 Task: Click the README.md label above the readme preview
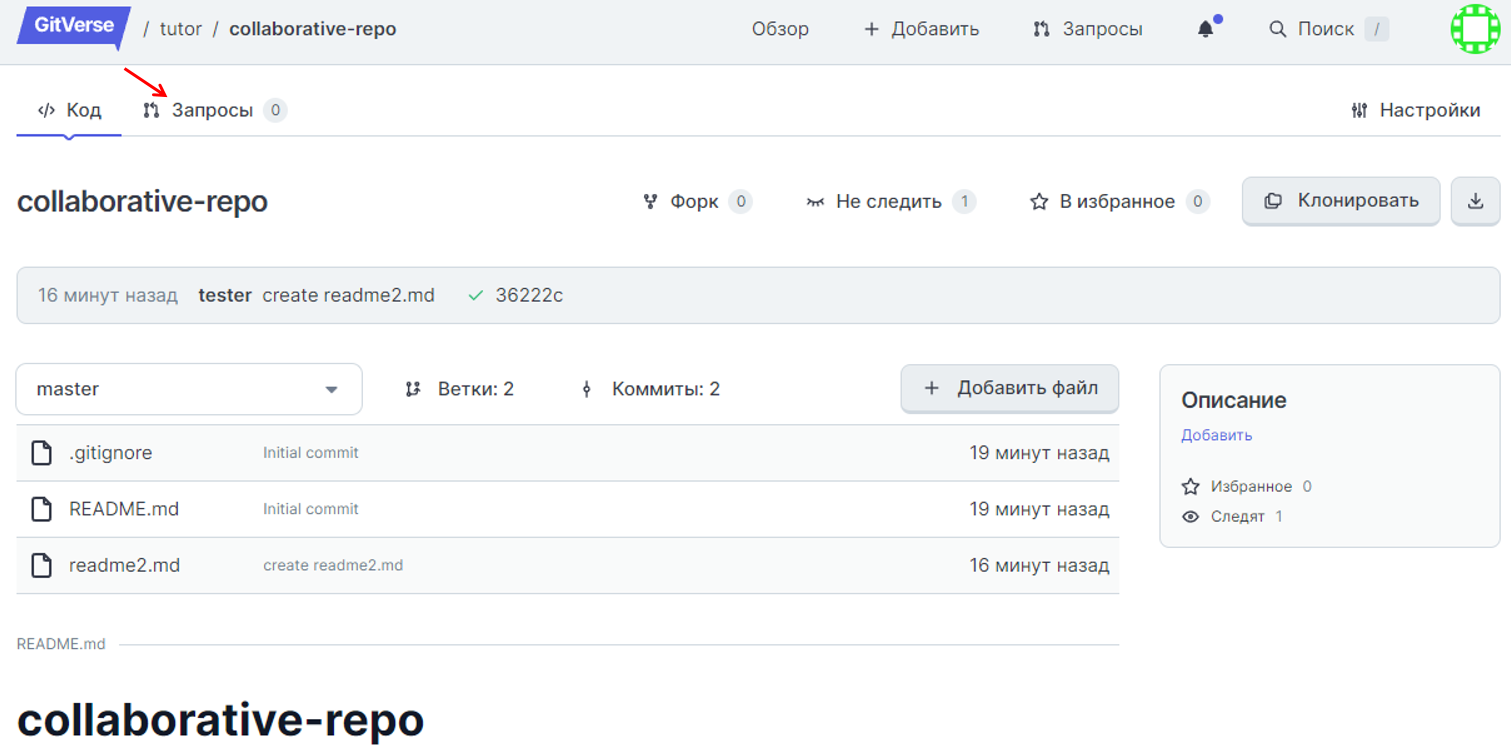click(61, 644)
